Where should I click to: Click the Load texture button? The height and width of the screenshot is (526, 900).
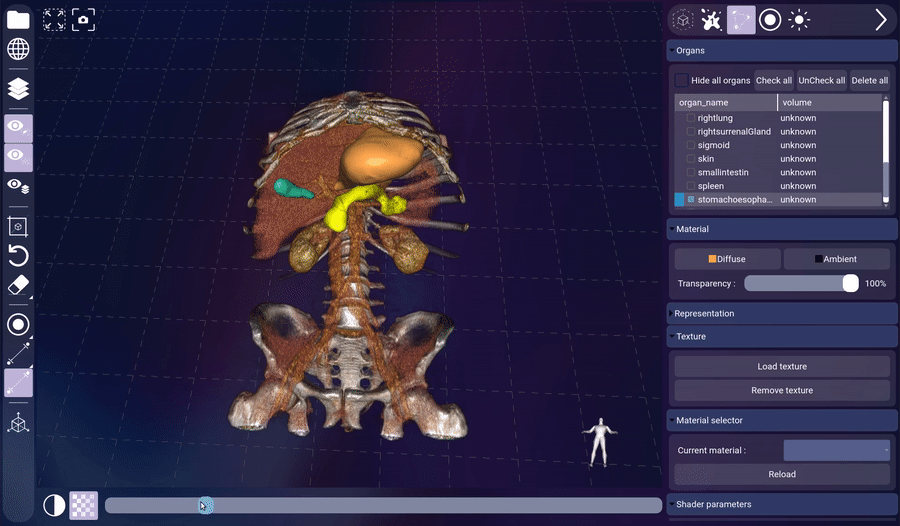[x=782, y=366]
